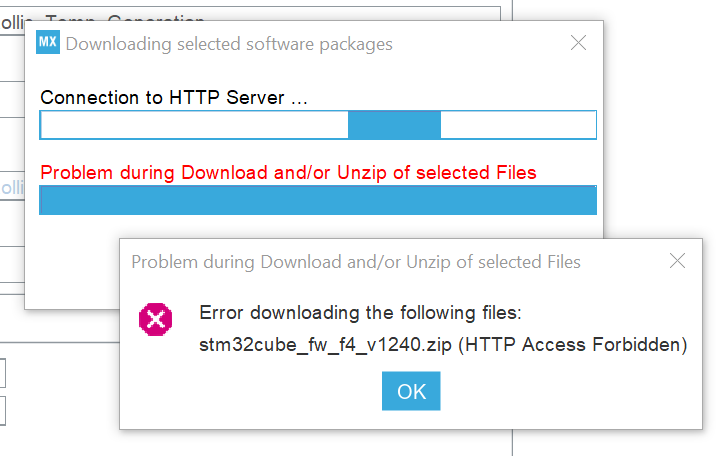Close the Problem during Download error popup
The image size is (718, 456).
click(x=677, y=261)
